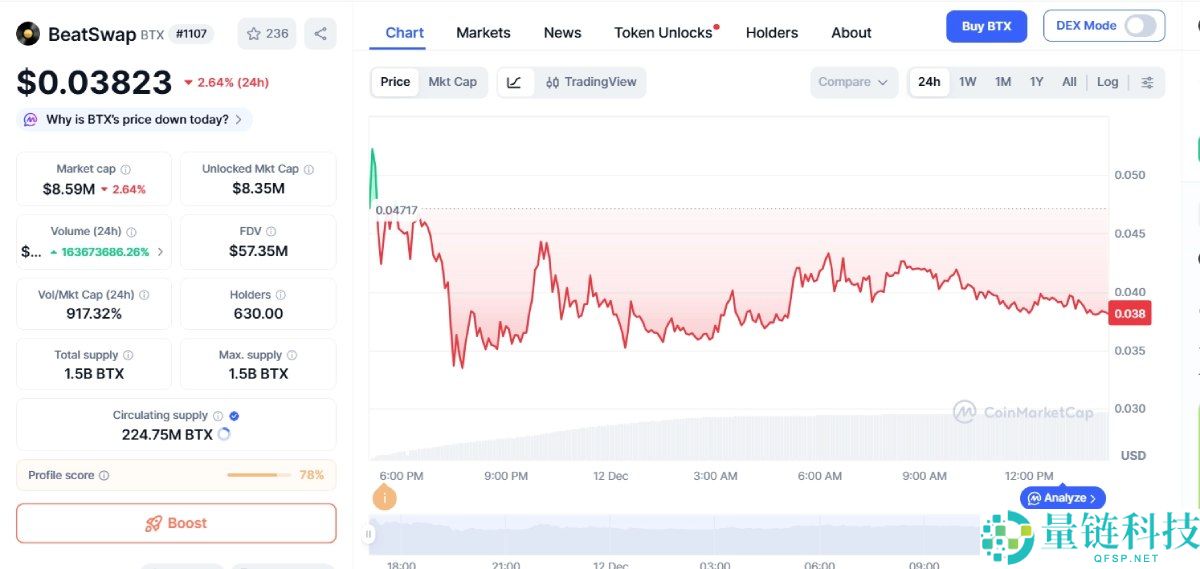Switch chart to Mkt Cap view
This screenshot has width=1200, height=569.
pyautogui.click(x=452, y=82)
